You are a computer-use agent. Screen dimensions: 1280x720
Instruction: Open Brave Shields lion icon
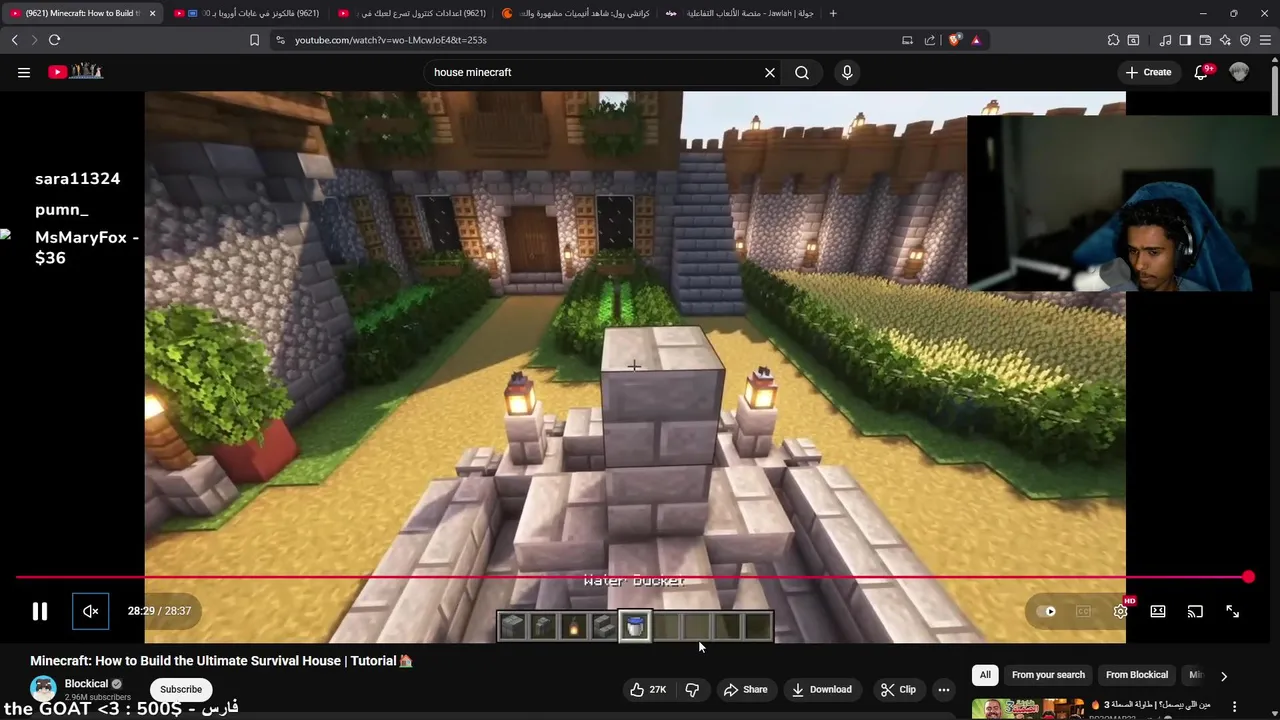955,40
